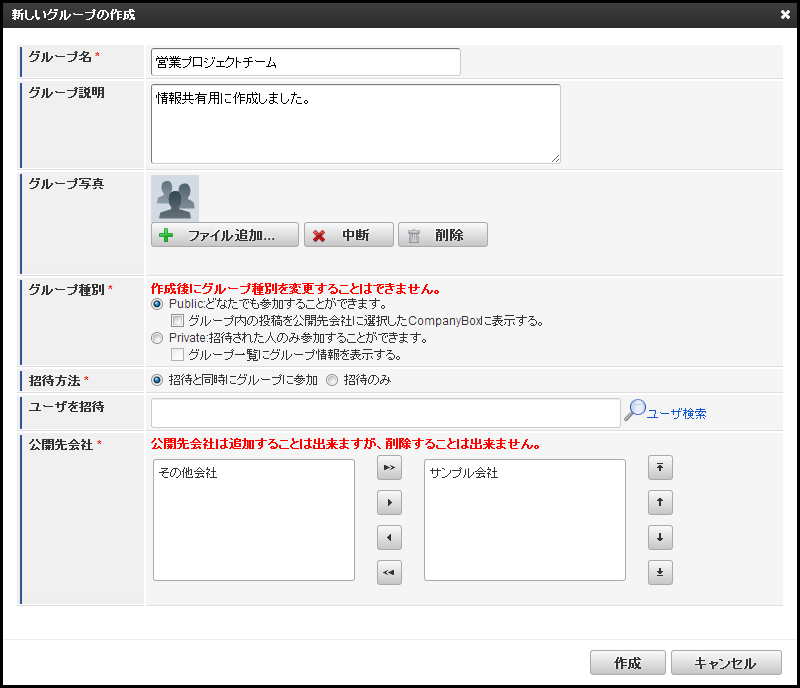
Task: Click the 削除 button
Action: point(443,235)
